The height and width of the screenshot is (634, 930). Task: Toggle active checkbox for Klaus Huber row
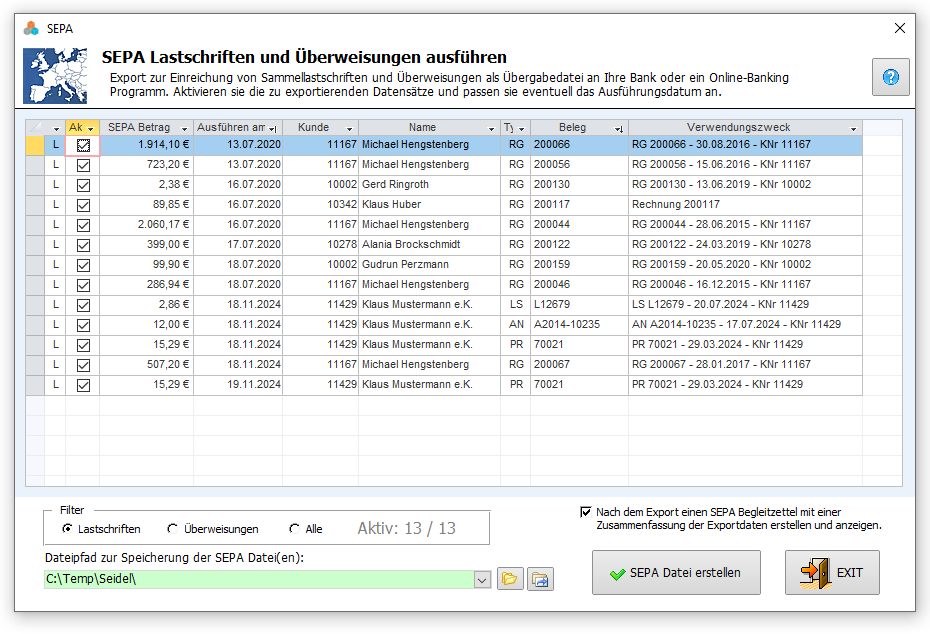coord(83,205)
